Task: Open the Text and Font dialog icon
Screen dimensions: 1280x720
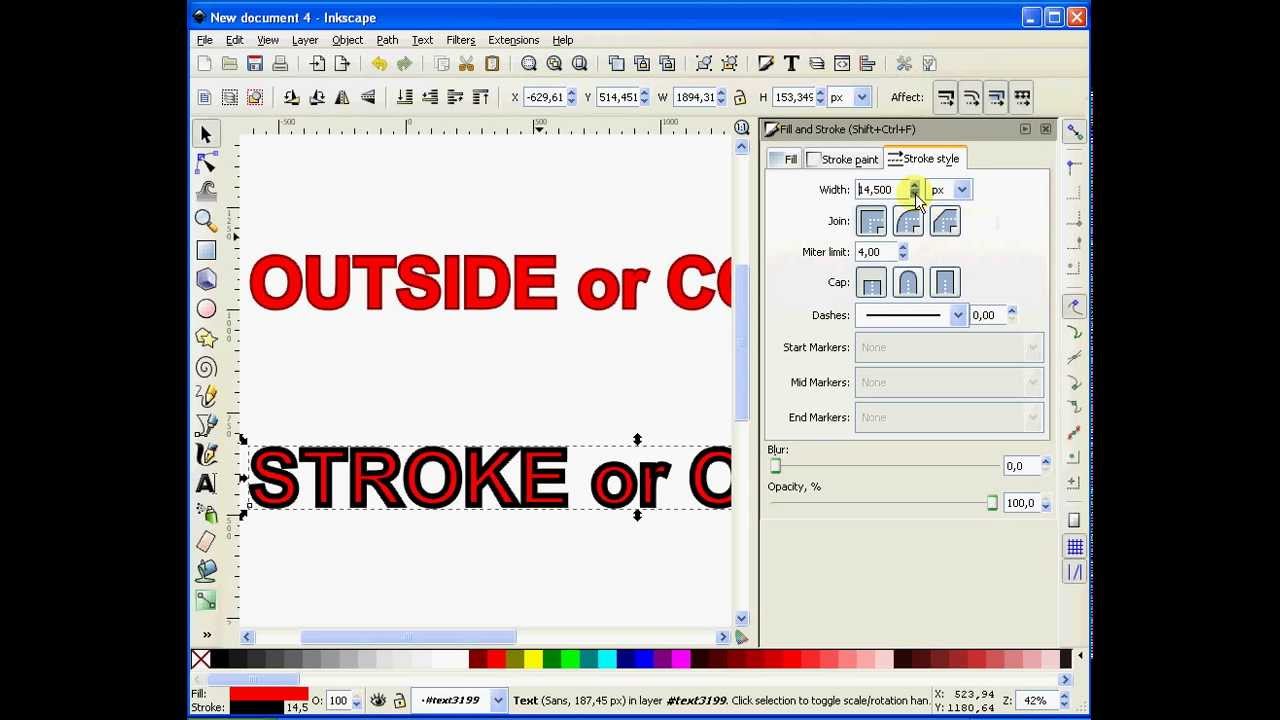Action: [791, 64]
